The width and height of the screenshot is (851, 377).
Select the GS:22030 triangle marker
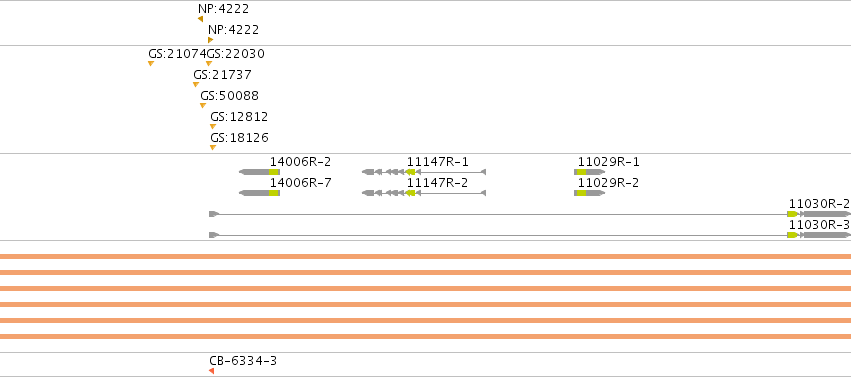coord(209,63)
